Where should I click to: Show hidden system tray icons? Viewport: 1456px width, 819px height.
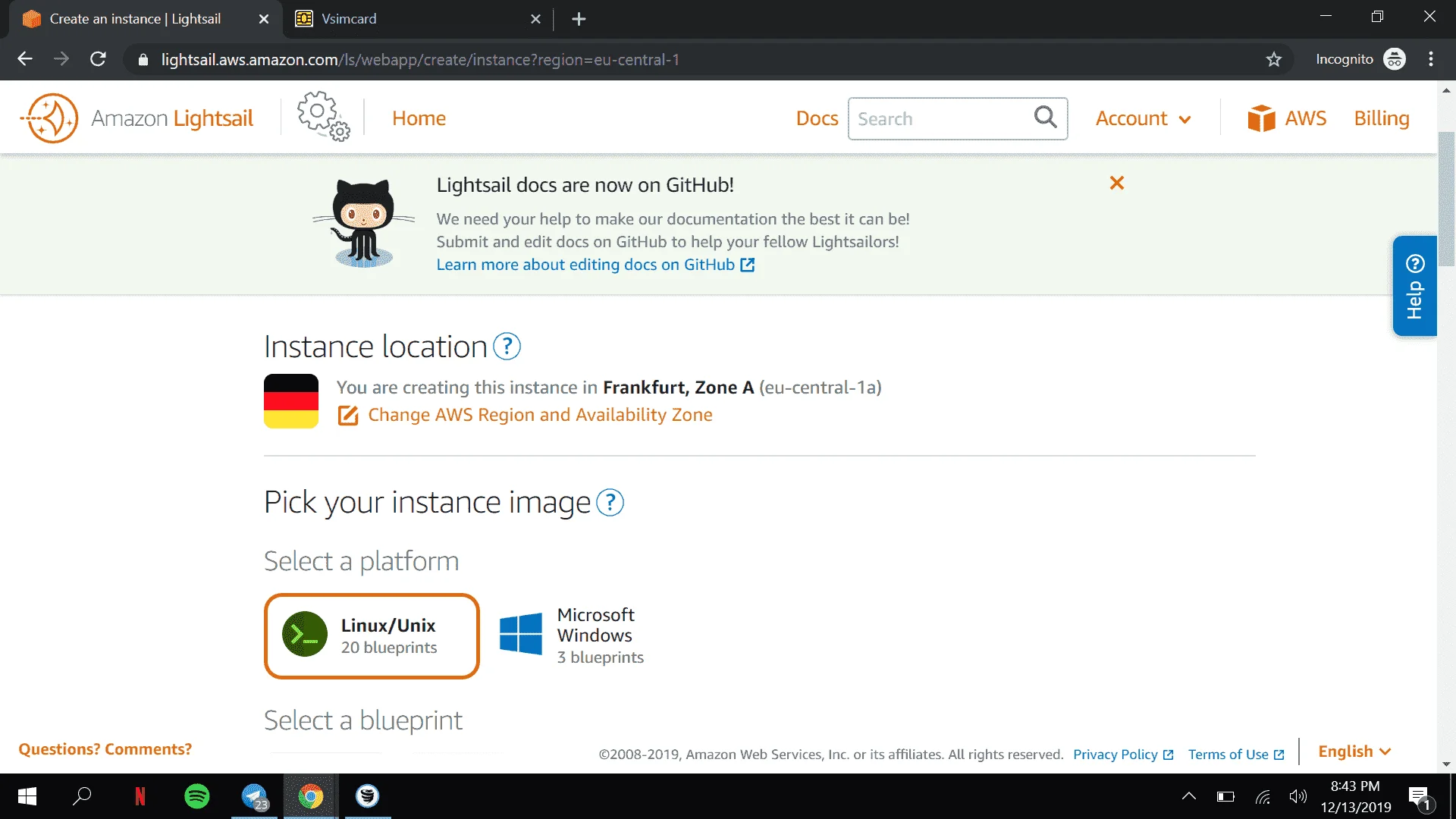point(1189,796)
